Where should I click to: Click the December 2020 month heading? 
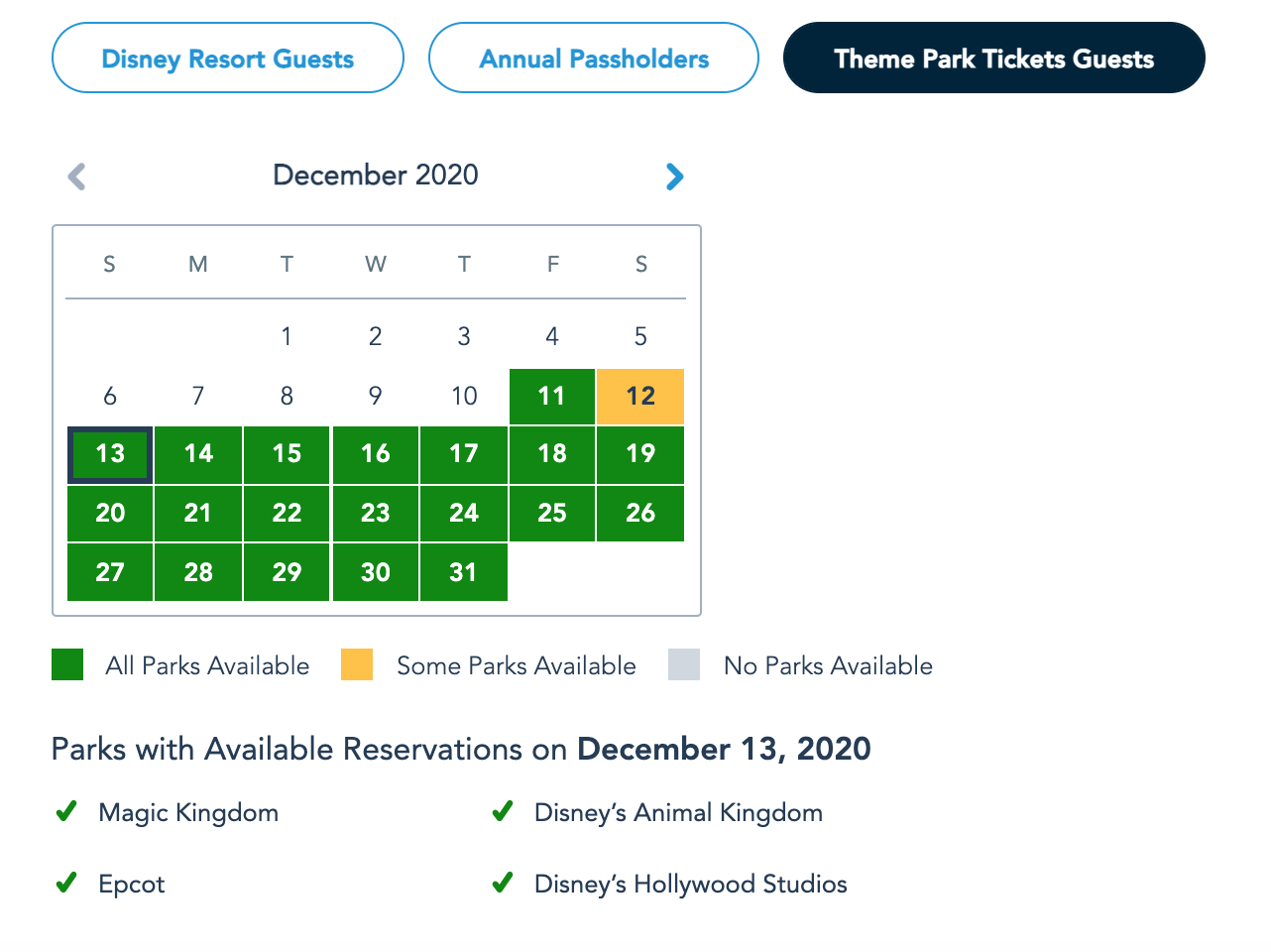(x=375, y=176)
